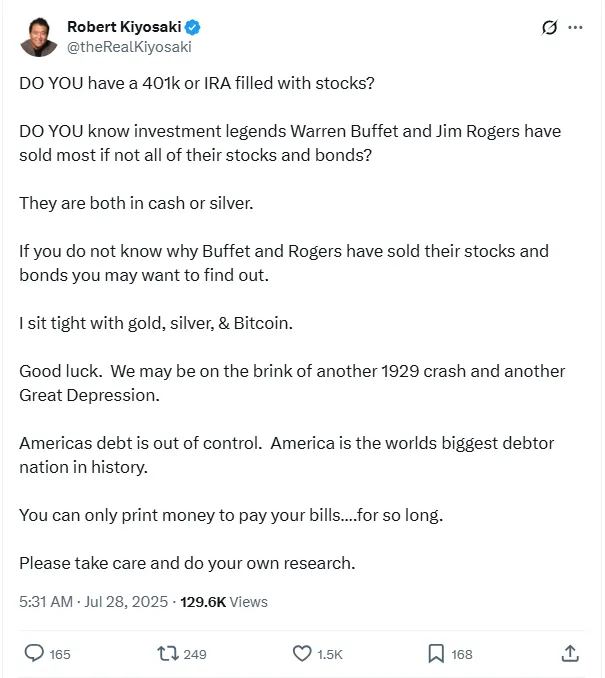Open the @theRealKiyosaki handle link

128,46
